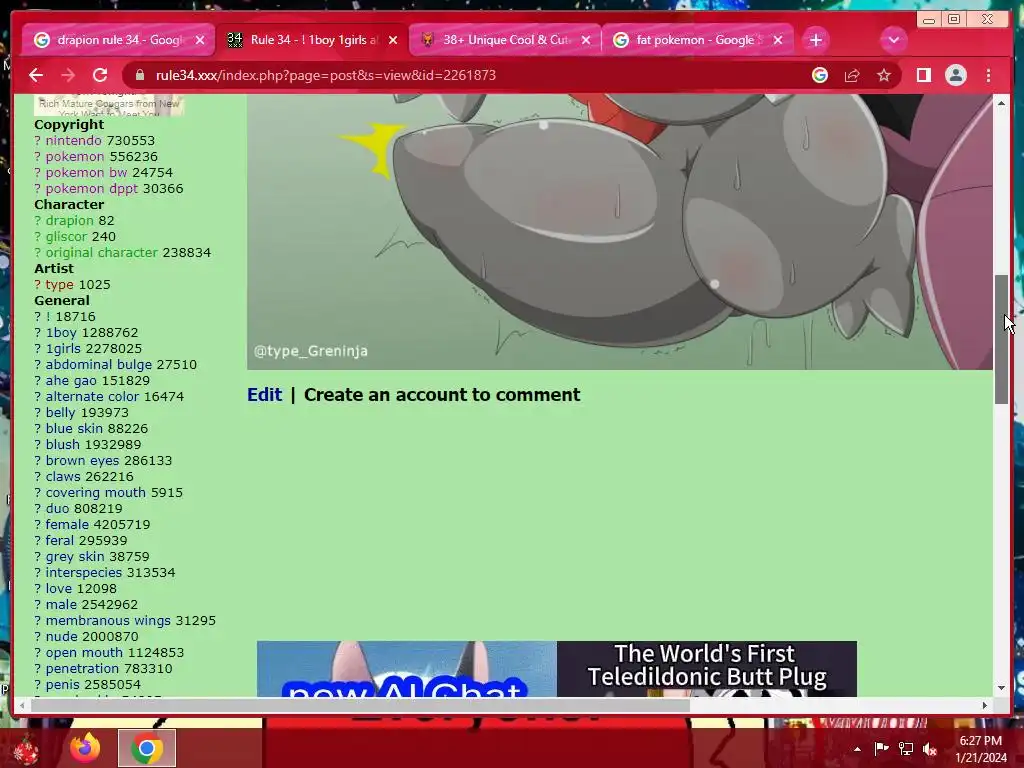
Task: Click the browser forward arrow
Action: coord(68,75)
